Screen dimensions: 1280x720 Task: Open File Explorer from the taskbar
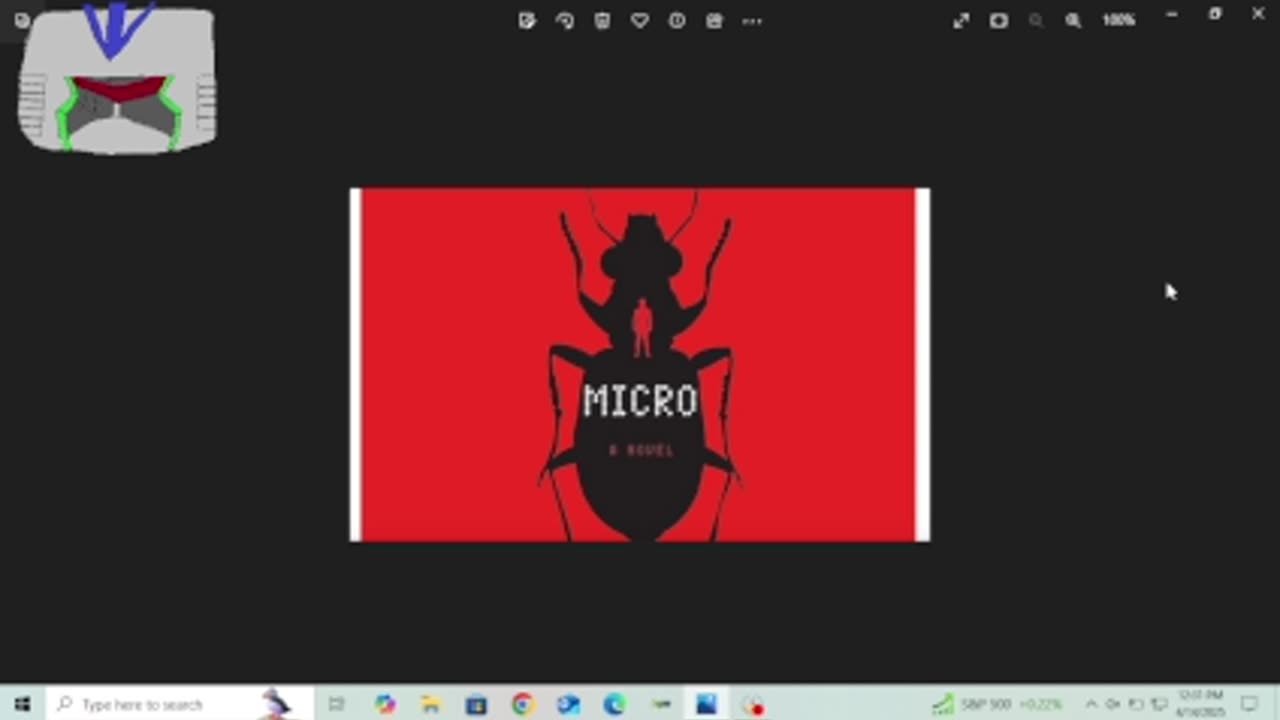pos(431,704)
